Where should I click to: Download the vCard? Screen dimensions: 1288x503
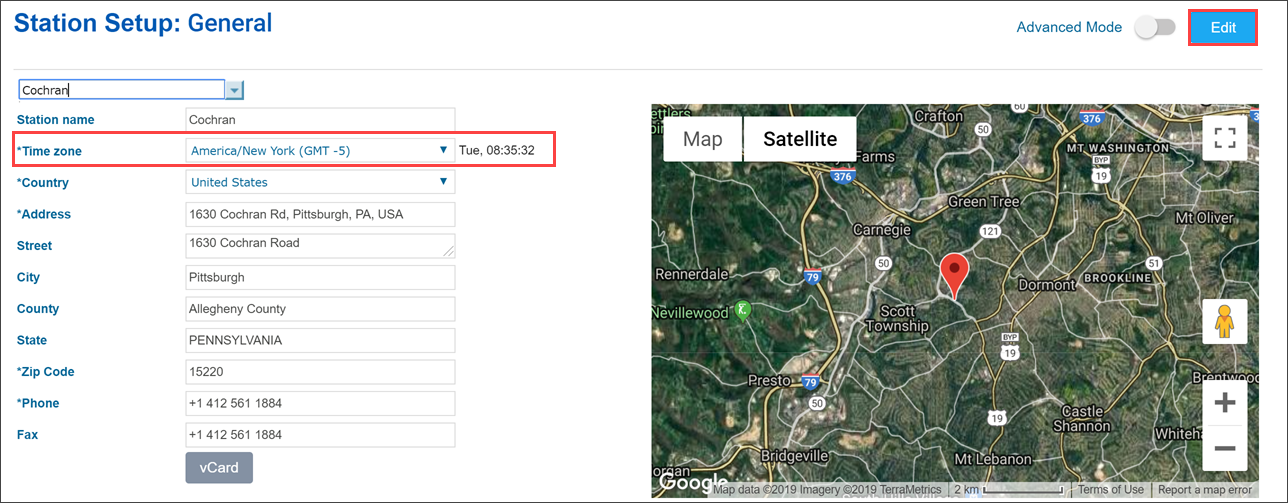[219, 467]
